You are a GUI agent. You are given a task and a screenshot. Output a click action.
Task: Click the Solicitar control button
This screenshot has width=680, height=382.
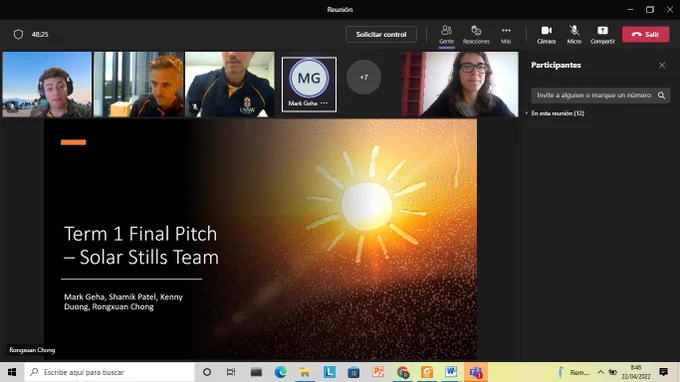tap(381, 34)
